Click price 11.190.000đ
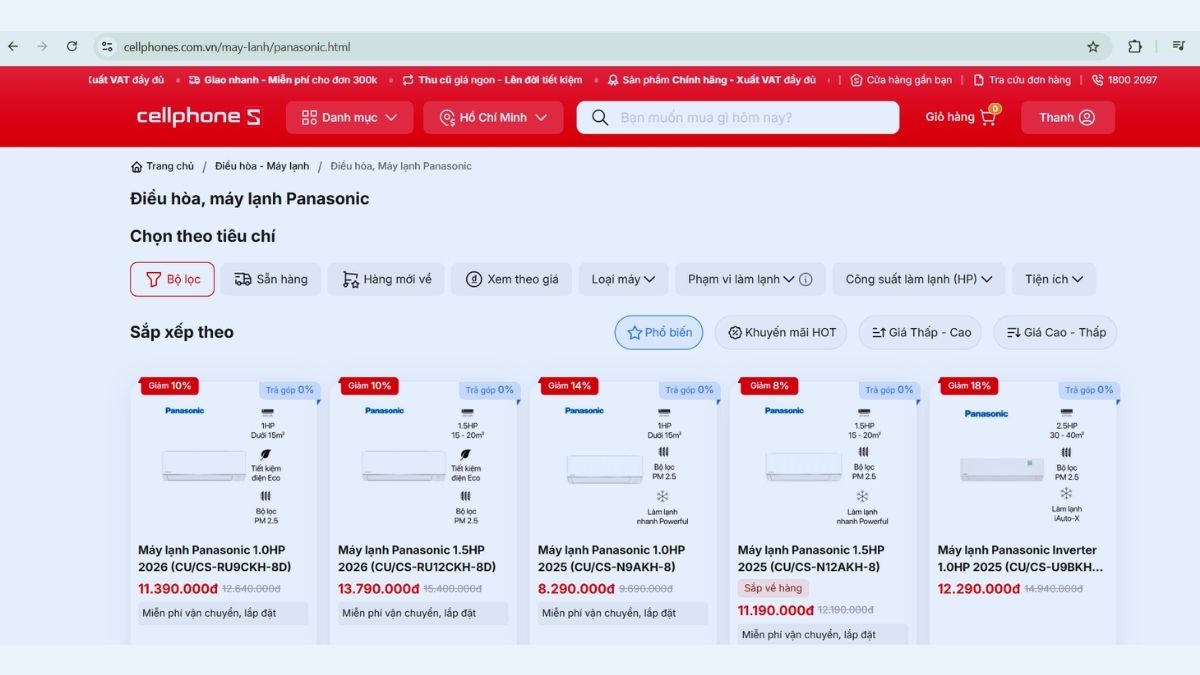 point(776,610)
